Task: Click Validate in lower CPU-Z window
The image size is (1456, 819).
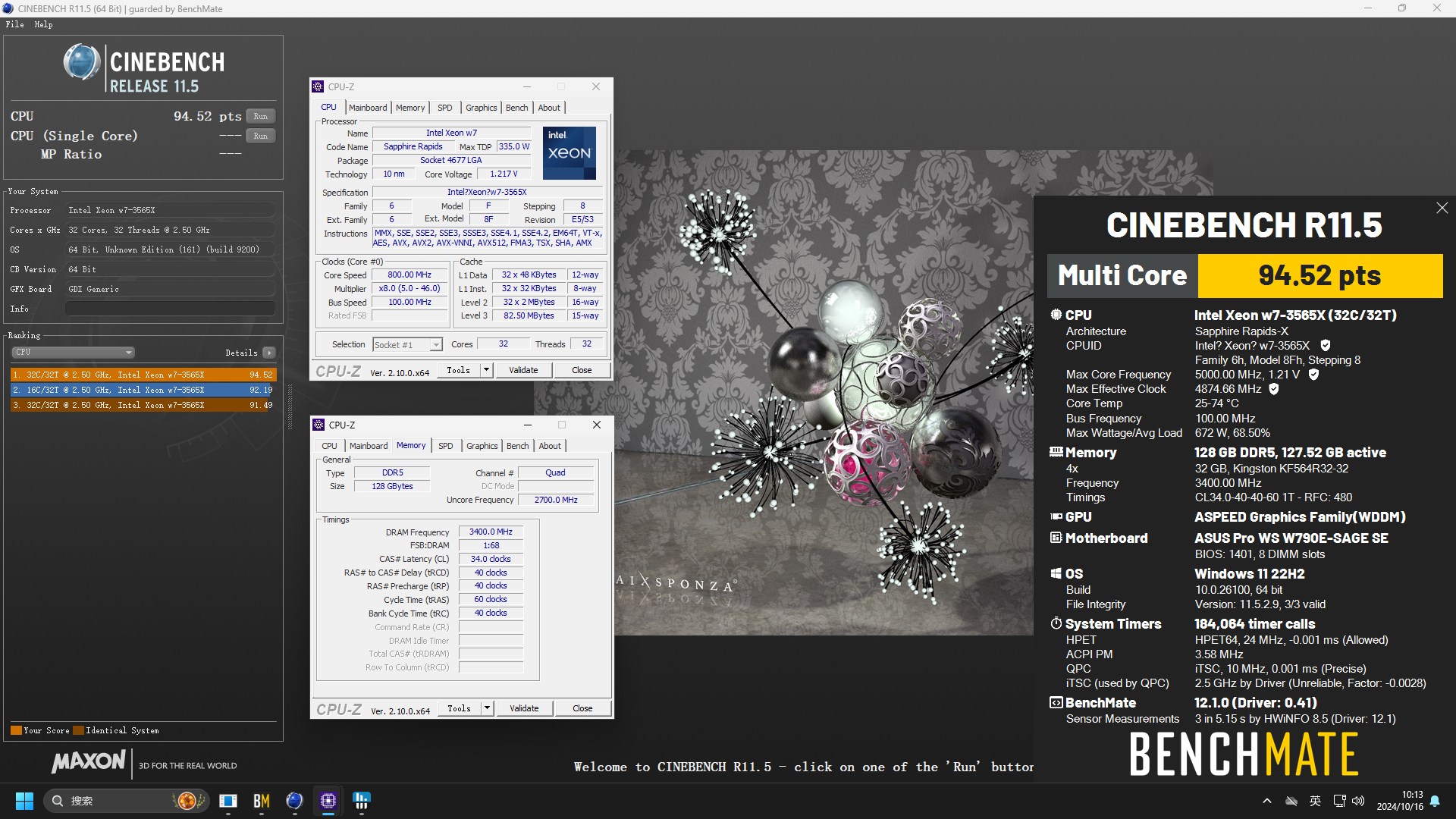Action: 524,708
